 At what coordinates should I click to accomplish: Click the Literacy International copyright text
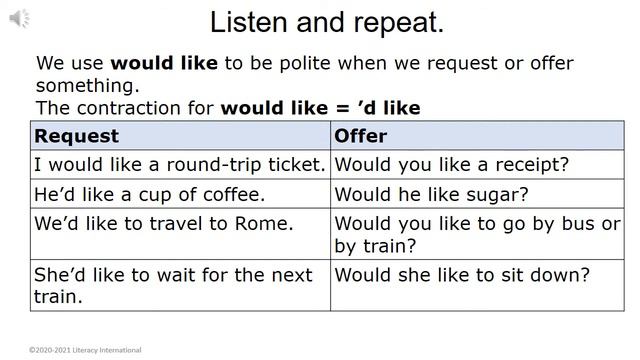click(x=85, y=350)
